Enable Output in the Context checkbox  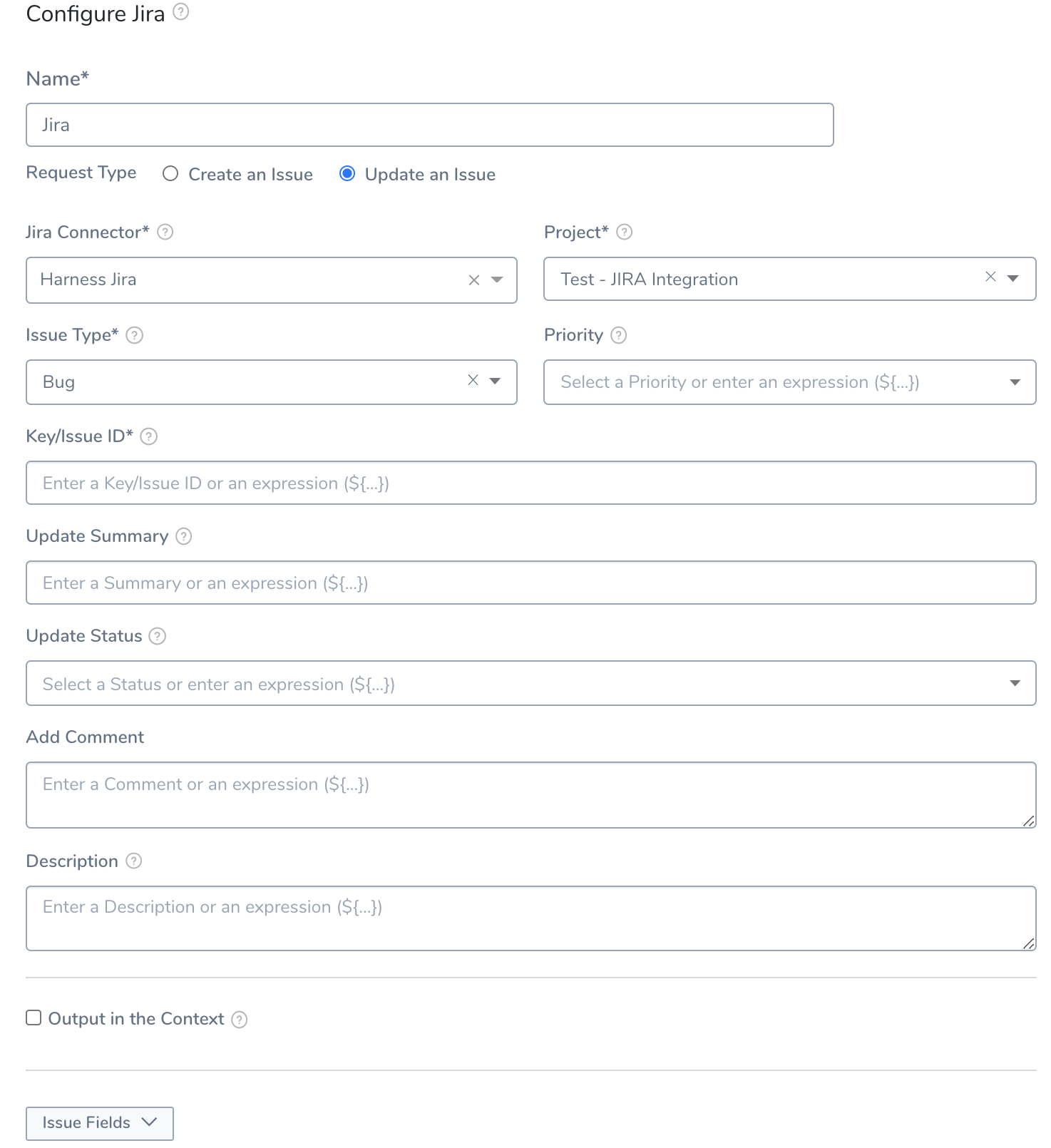pos(34,1018)
